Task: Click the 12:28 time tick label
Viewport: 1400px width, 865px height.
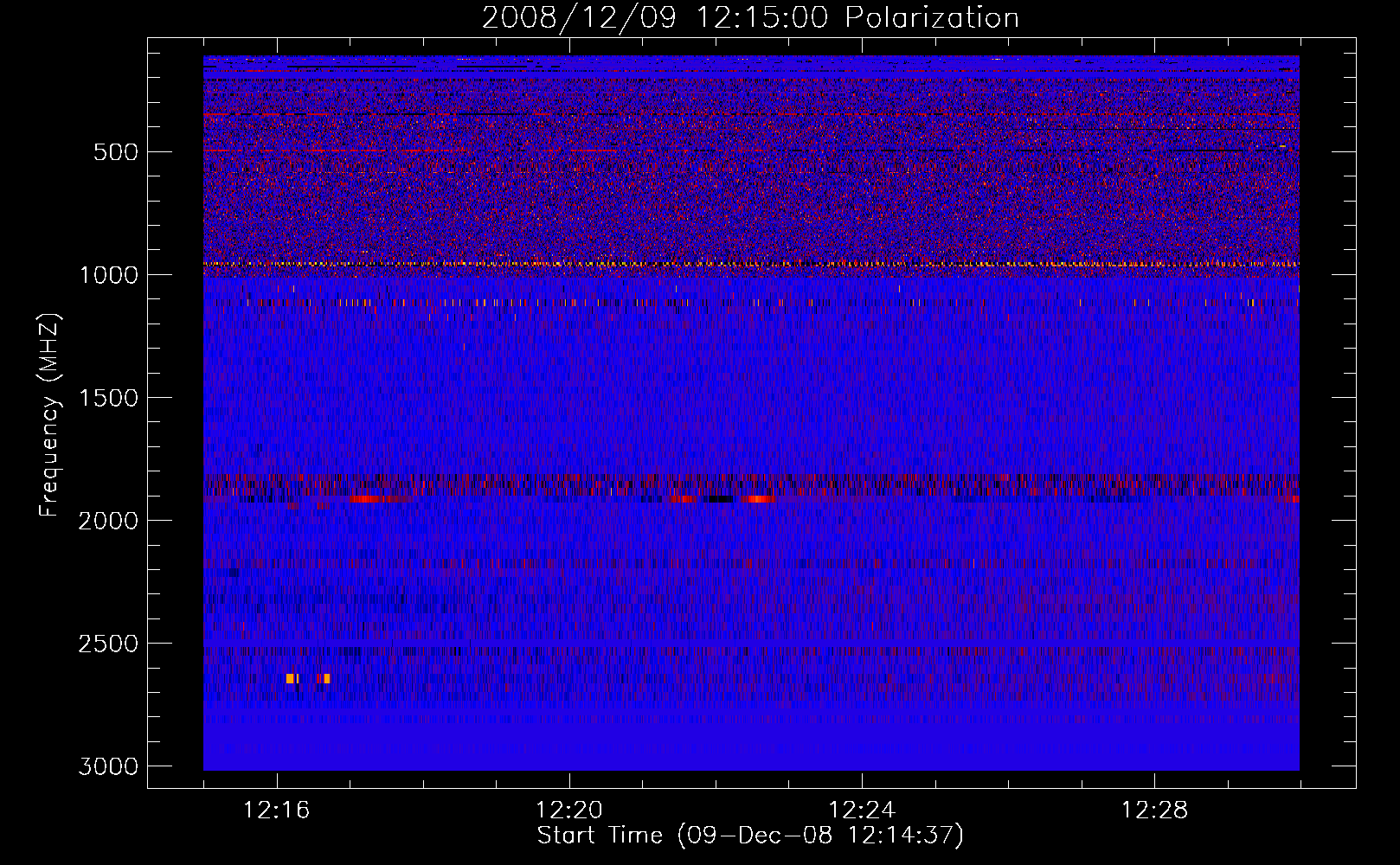Action: point(1154,811)
